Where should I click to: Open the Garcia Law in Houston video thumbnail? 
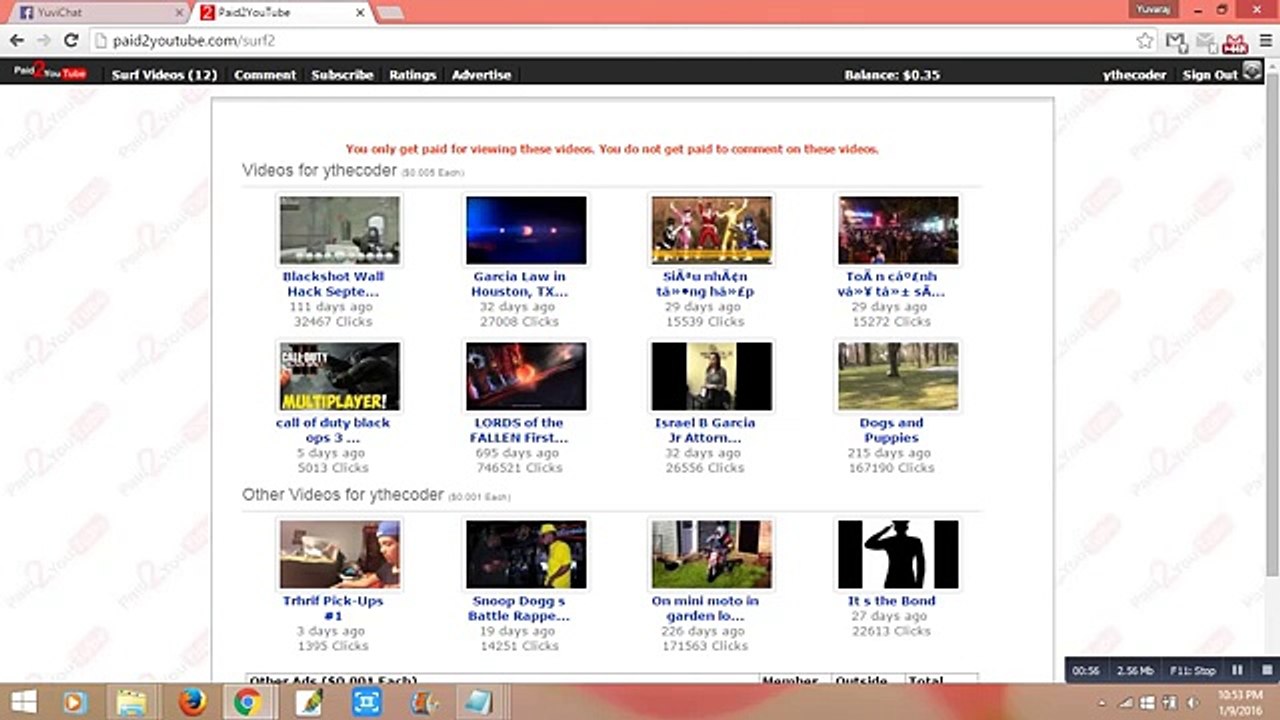click(x=526, y=230)
